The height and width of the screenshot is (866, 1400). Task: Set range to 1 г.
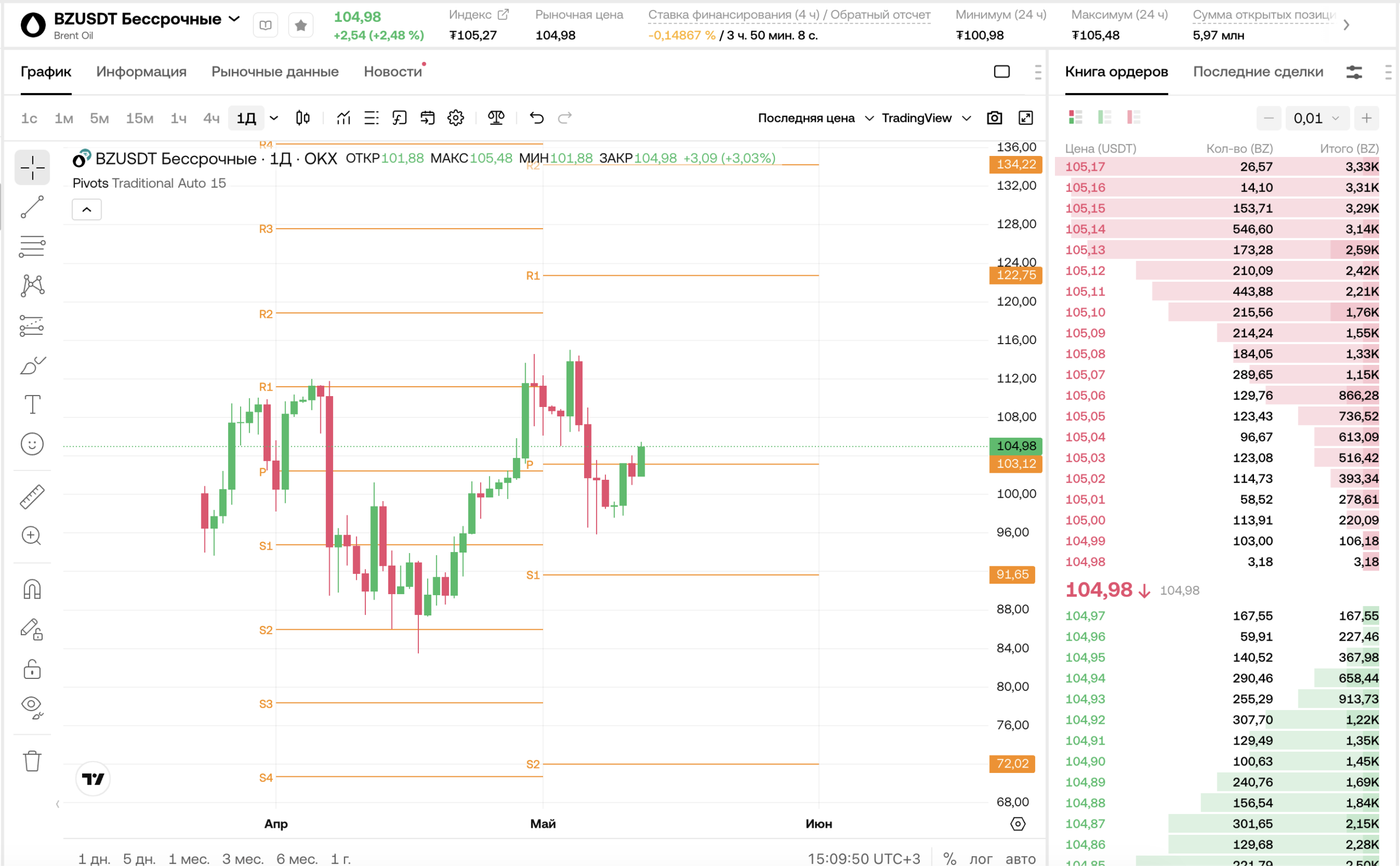341,858
